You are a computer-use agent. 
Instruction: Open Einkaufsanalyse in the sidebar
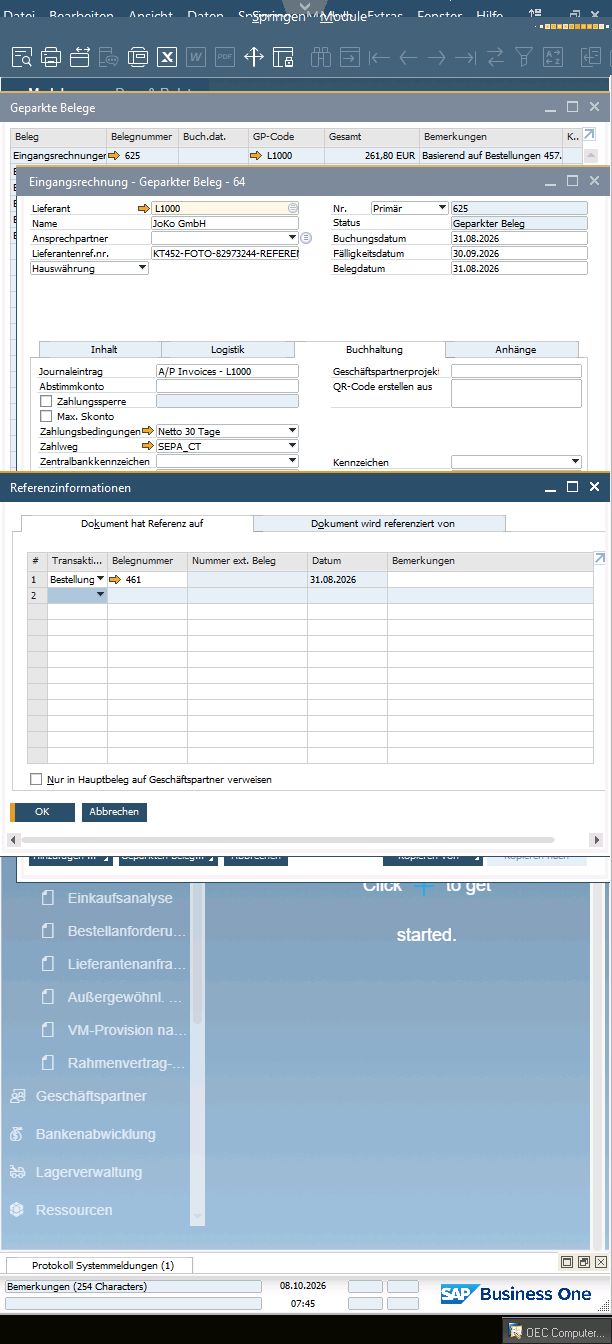(x=120, y=898)
